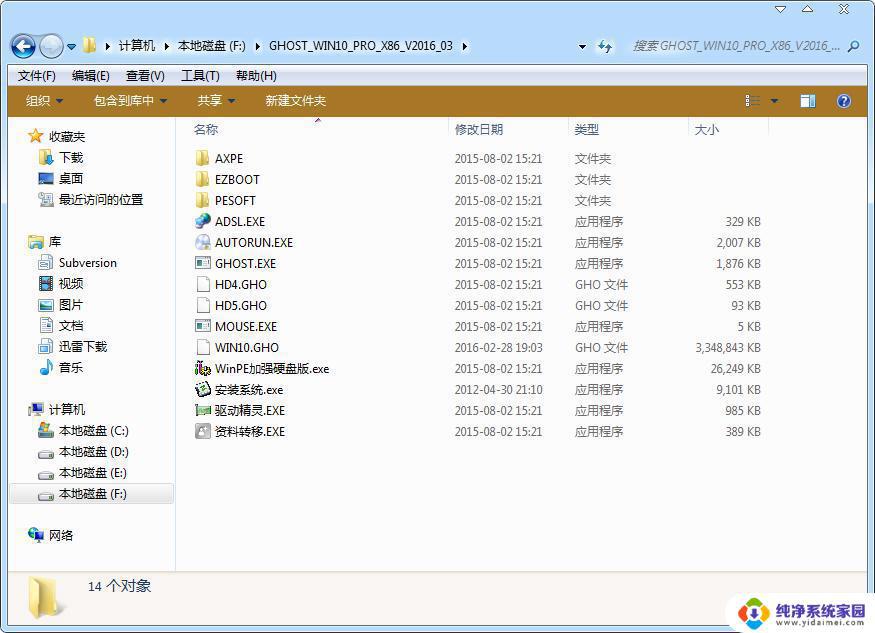Image resolution: width=875 pixels, height=633 pixels.
Task: Open 本地磁盘 (F:) drive in sidebar
Action: coord(93,494)
